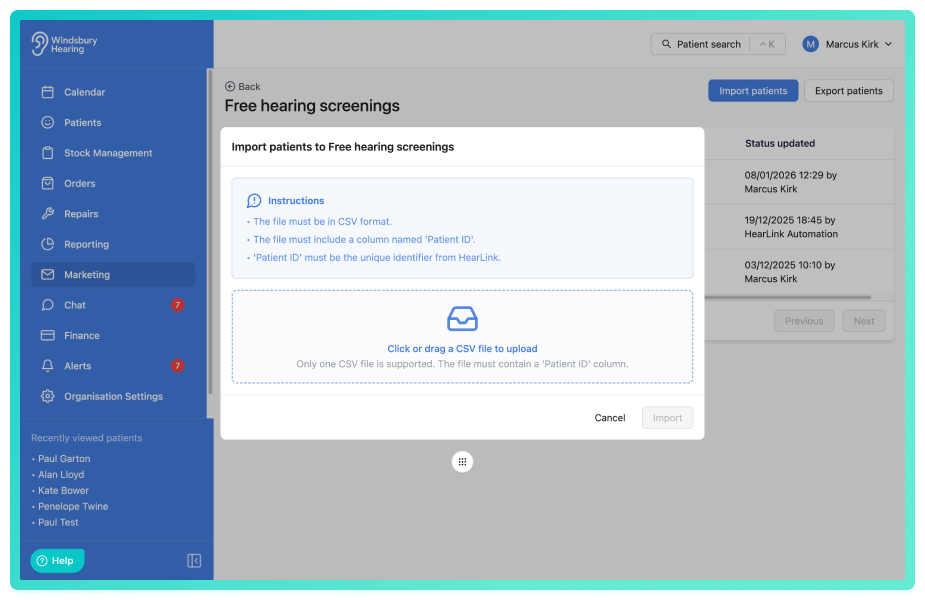Screen dimensions: 925x600
Task: Click the magnifier icon in Patient search
Action: [666, 44]
